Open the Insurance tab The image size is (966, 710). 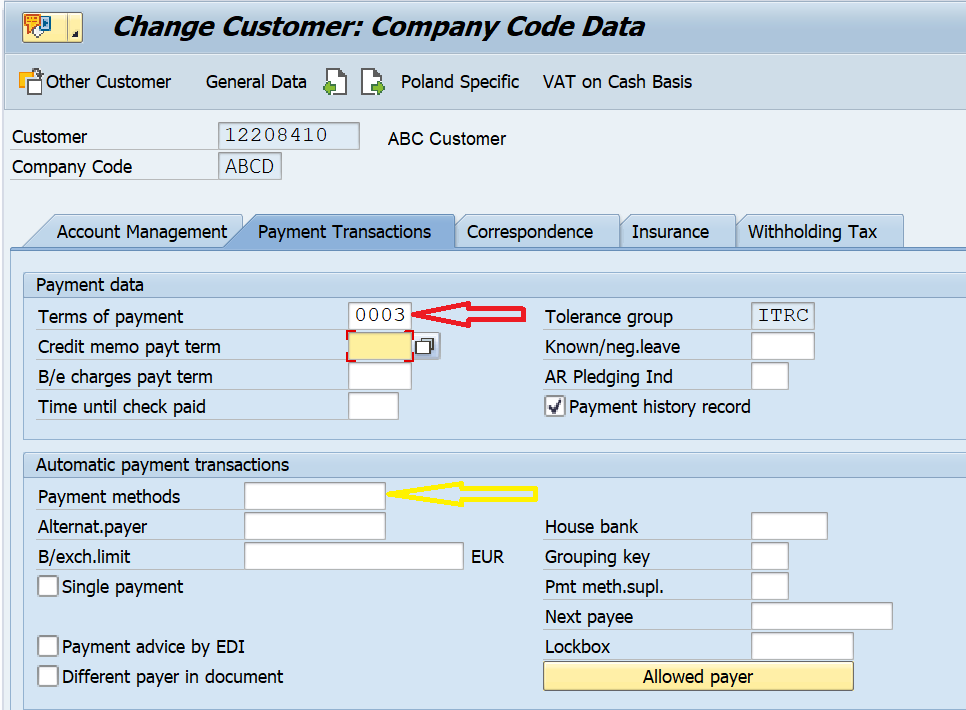[670, 232]
